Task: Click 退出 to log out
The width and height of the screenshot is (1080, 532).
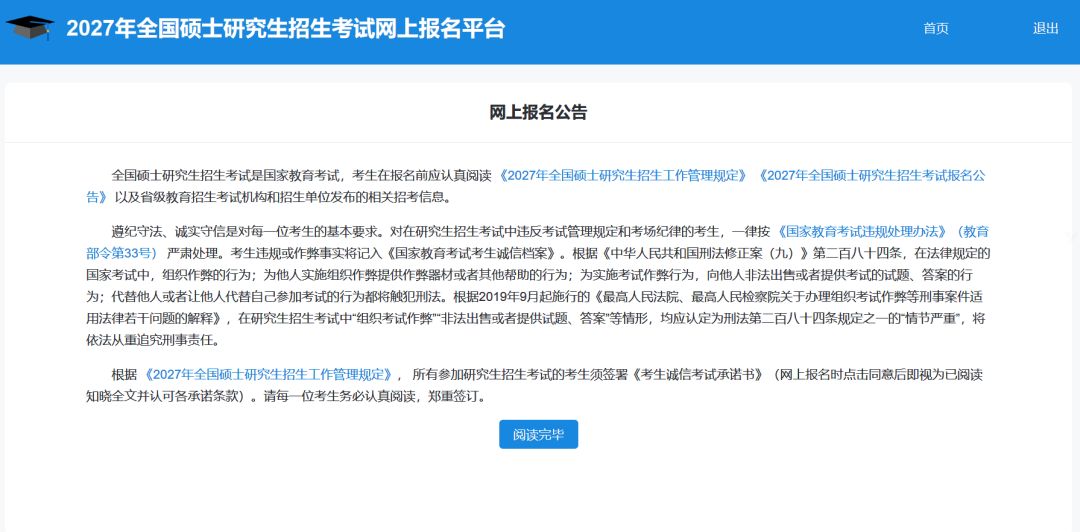Action: (1045, 28)
